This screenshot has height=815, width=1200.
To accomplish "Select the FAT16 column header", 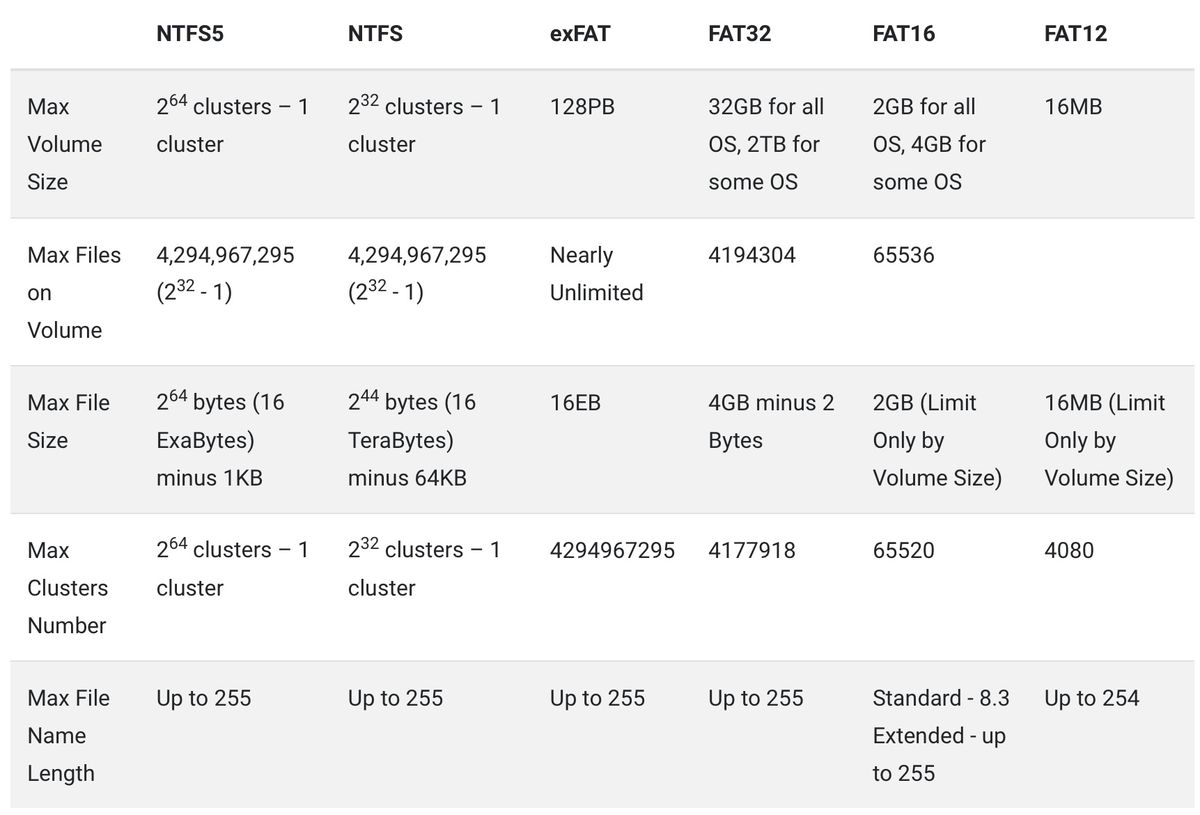I will (x=904, y=33).
